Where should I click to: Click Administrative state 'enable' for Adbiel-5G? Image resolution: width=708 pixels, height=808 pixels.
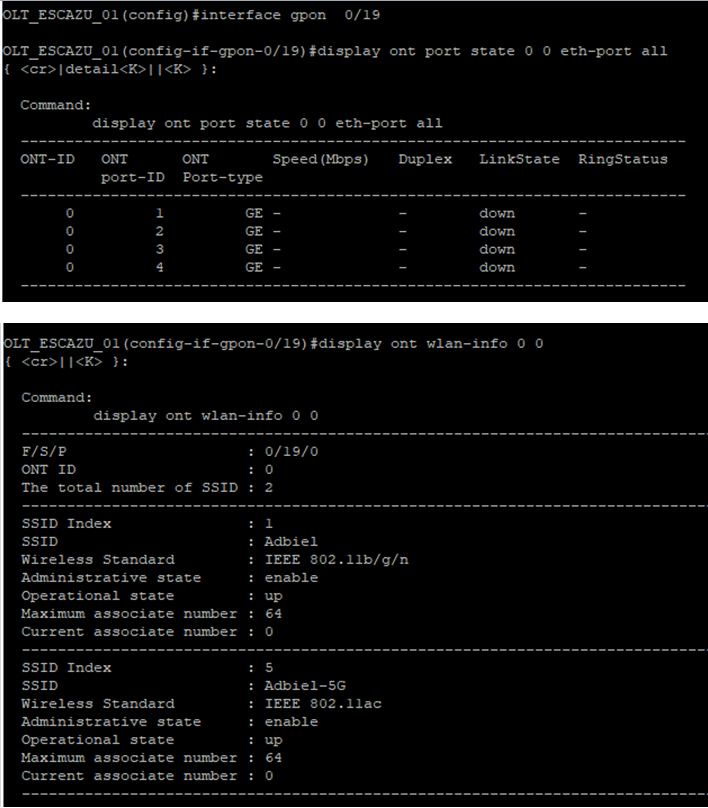point(290,721)
